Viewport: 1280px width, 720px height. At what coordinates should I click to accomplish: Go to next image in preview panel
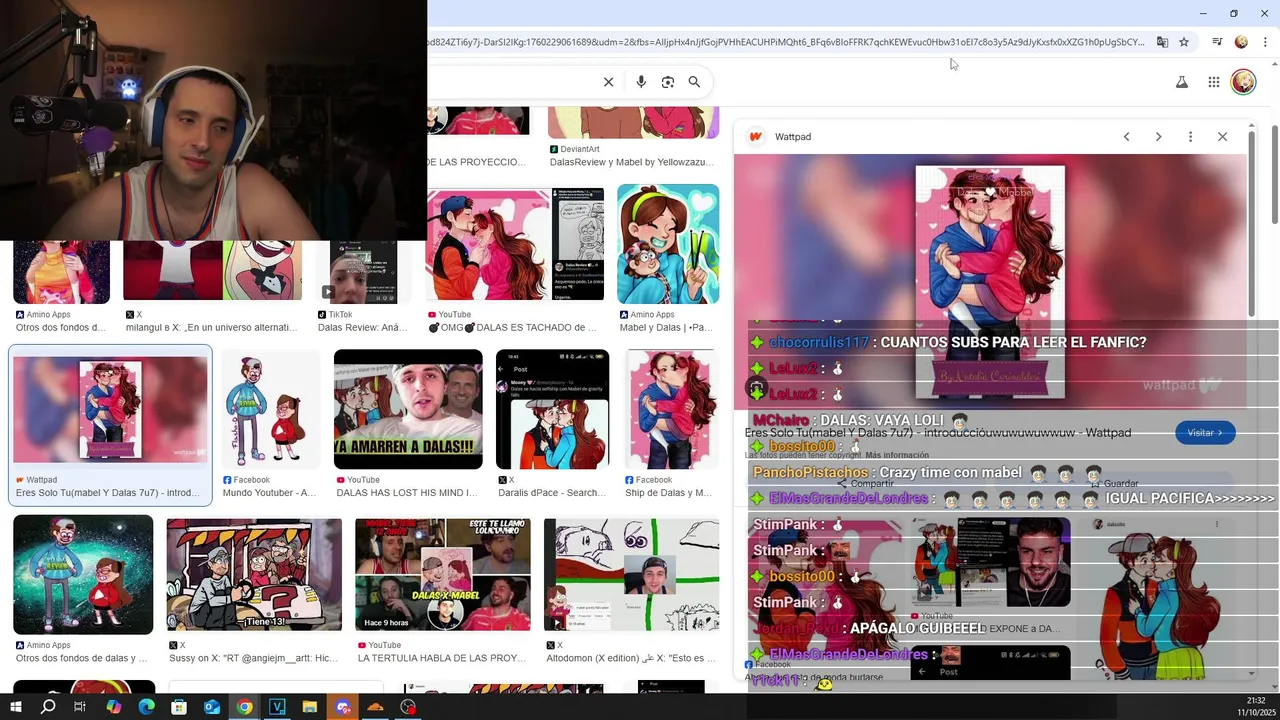(1158, 136)
